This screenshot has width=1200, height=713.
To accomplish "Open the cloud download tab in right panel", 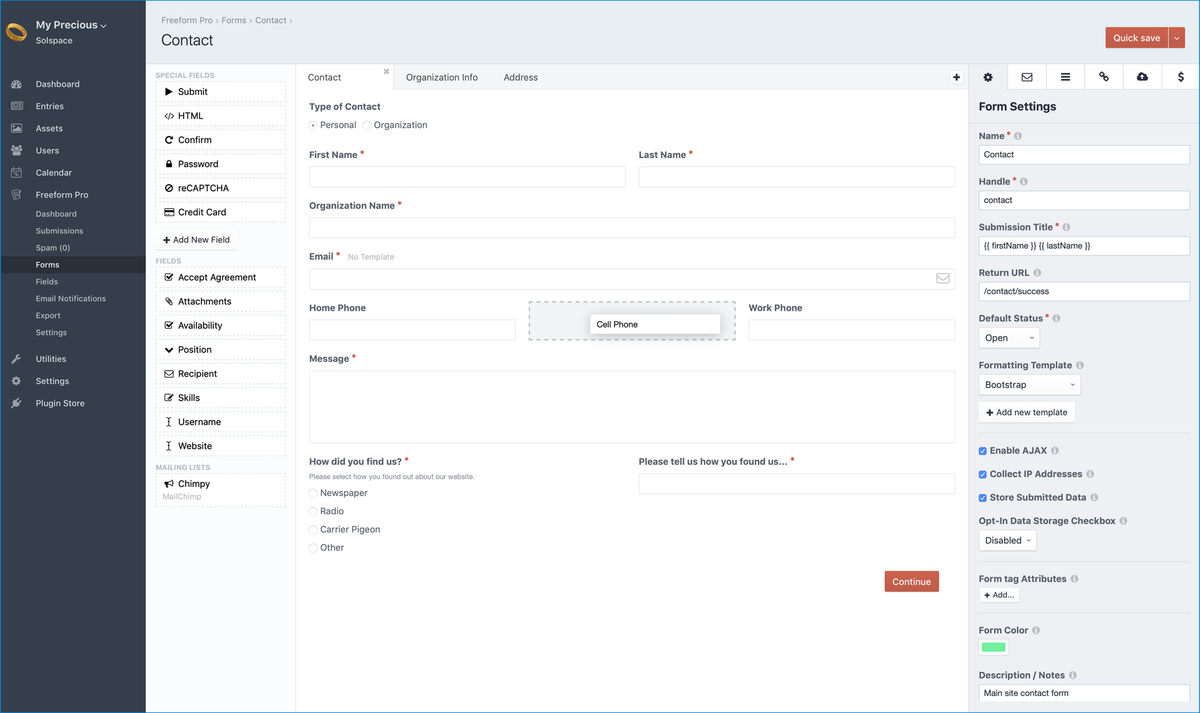I will click(1142, 77).
